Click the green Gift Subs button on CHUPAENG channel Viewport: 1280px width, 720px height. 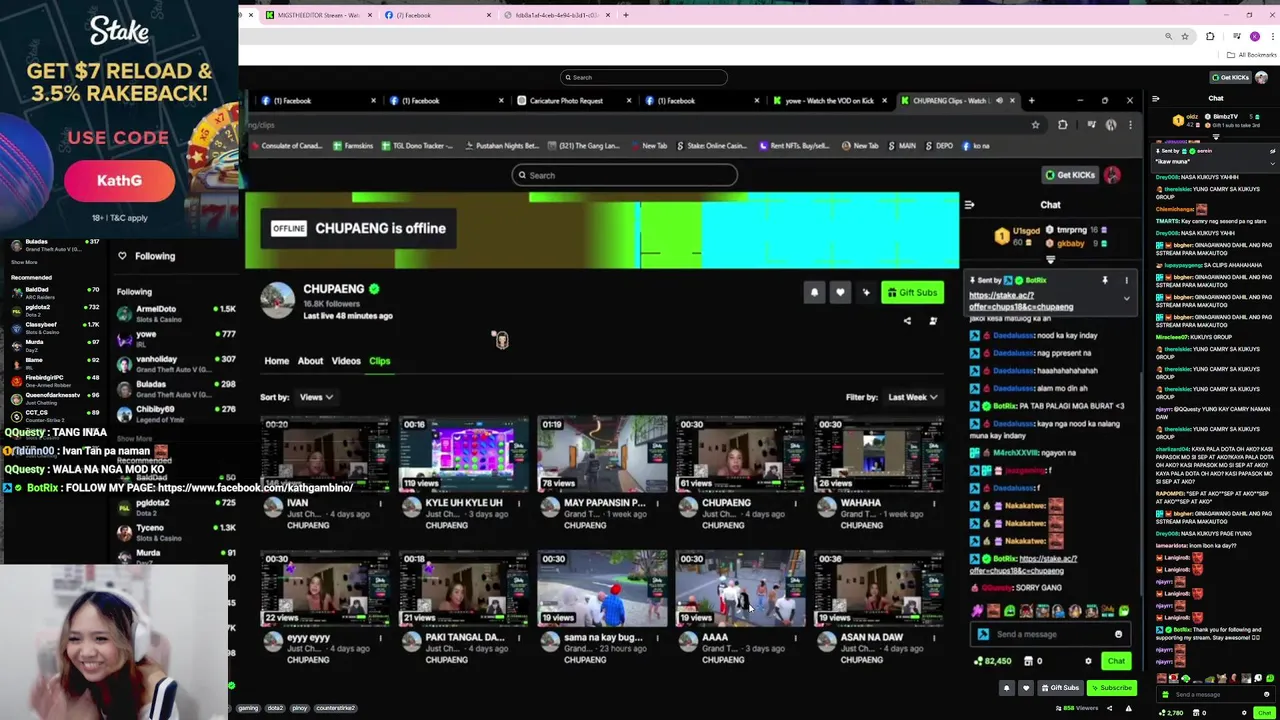912,292
